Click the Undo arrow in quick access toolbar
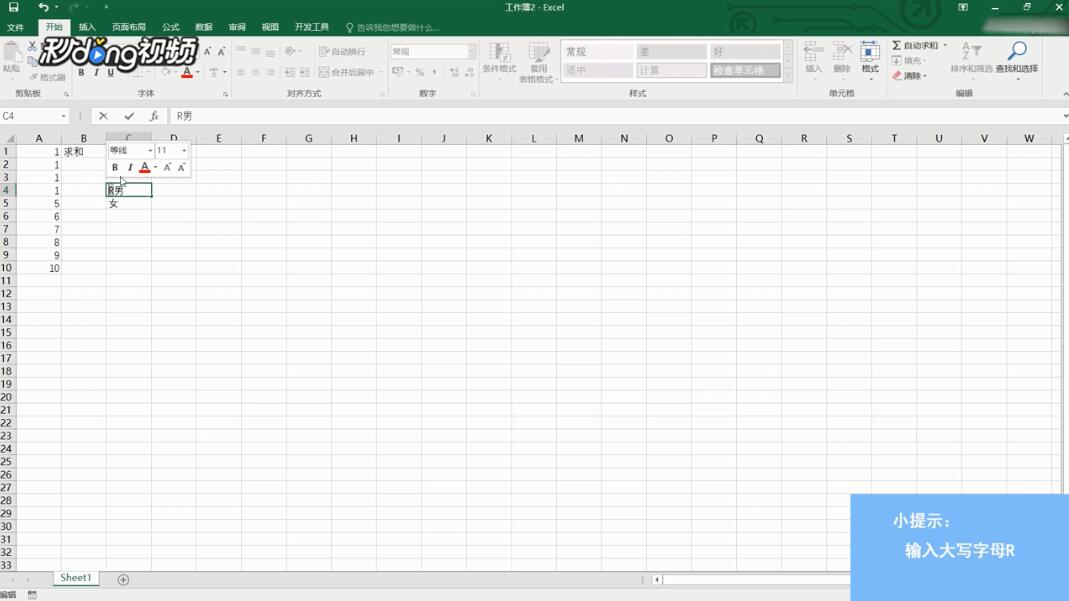Screen dimensions: 1069x601 coord(44,7)
